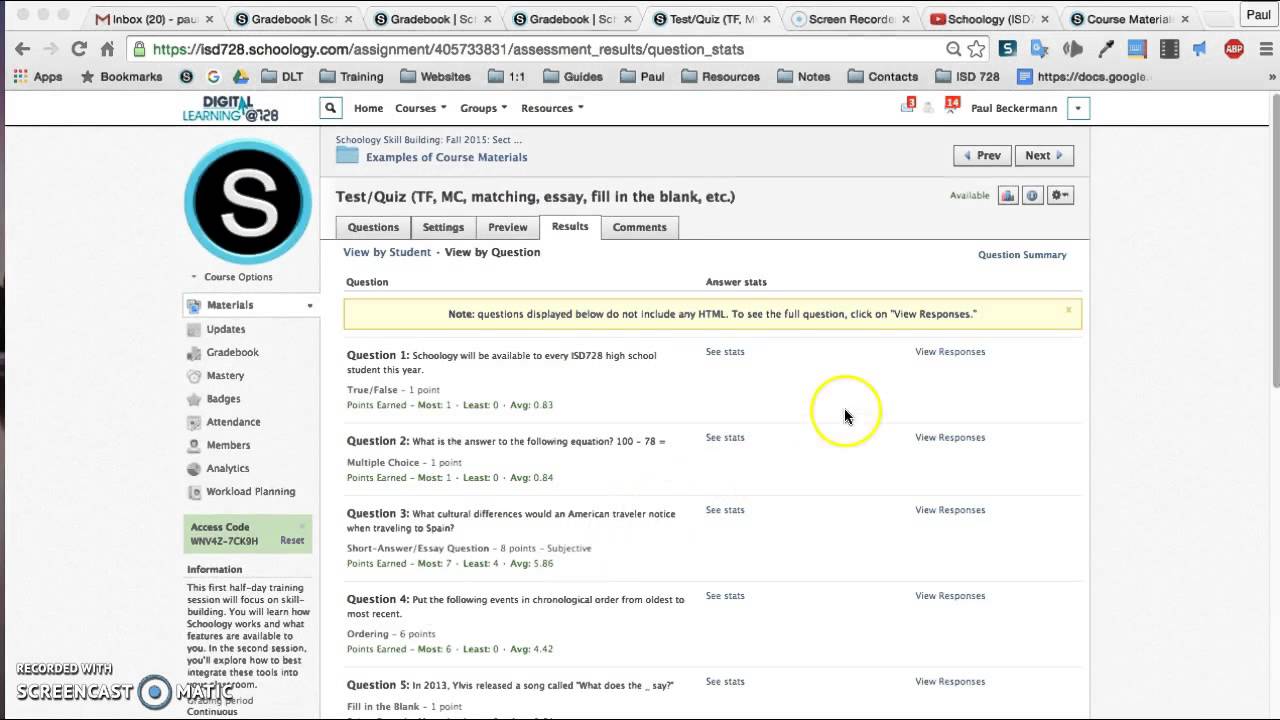The height and width of the screenshot is (720, 1280).
Task: Switch to the Settings tab
Action: click(x=443, y=227)
